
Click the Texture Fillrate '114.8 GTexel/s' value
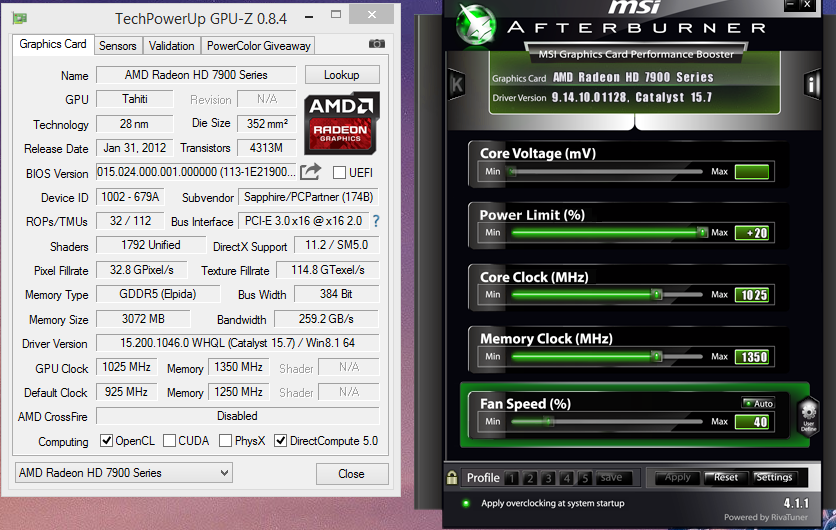click(x=328, y=270)
